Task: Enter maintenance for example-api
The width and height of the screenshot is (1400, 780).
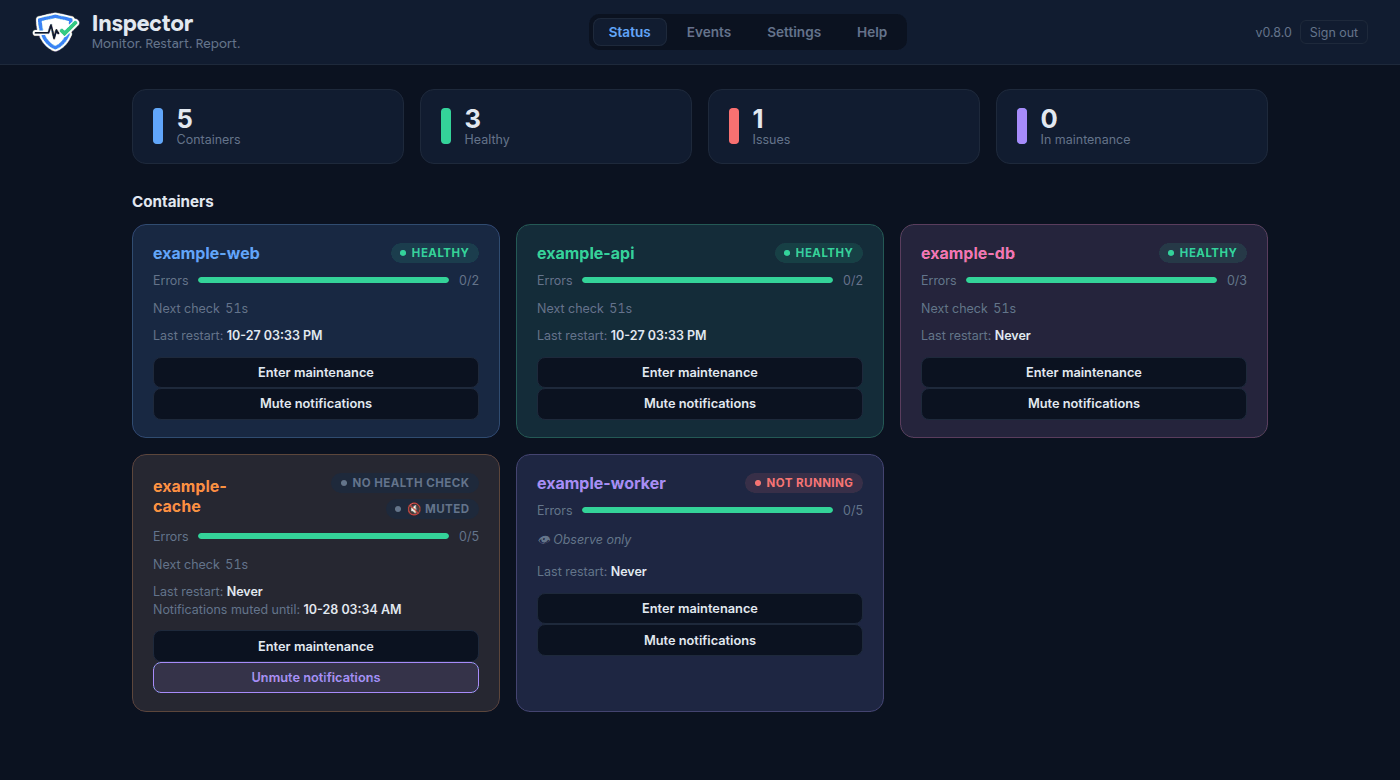Action: 700,372
